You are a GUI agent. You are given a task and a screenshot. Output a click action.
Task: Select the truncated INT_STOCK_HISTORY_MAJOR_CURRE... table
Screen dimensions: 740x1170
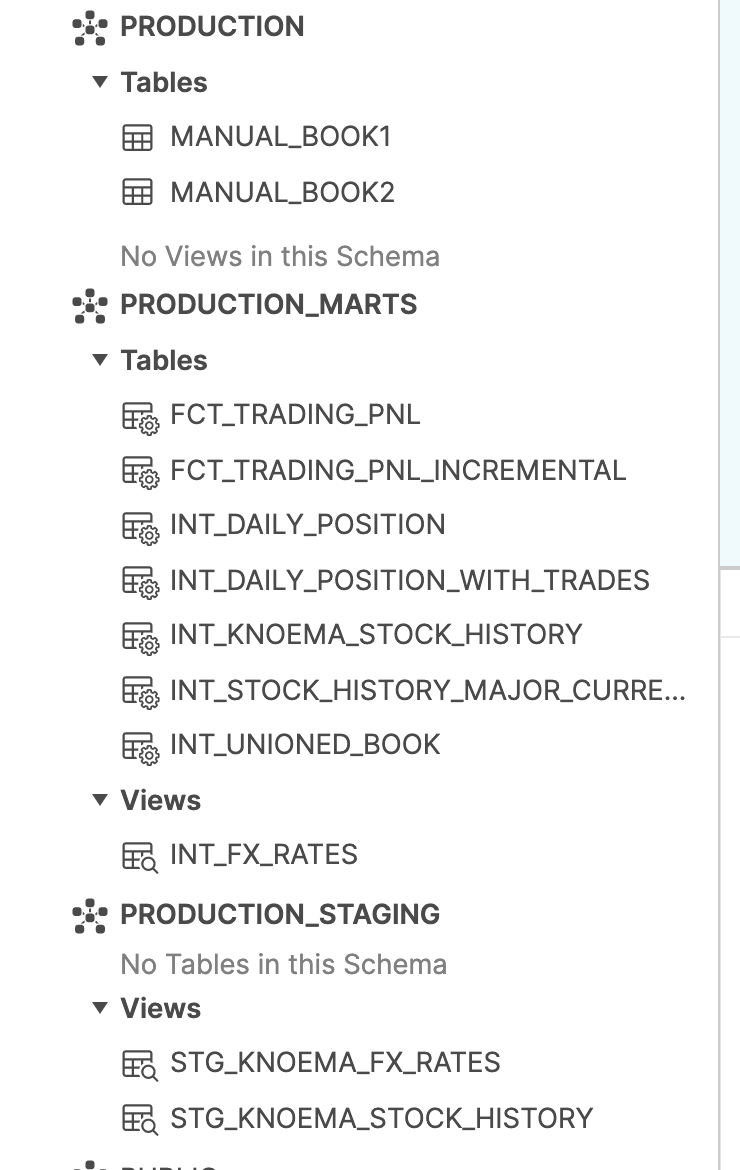coord(428,691)
